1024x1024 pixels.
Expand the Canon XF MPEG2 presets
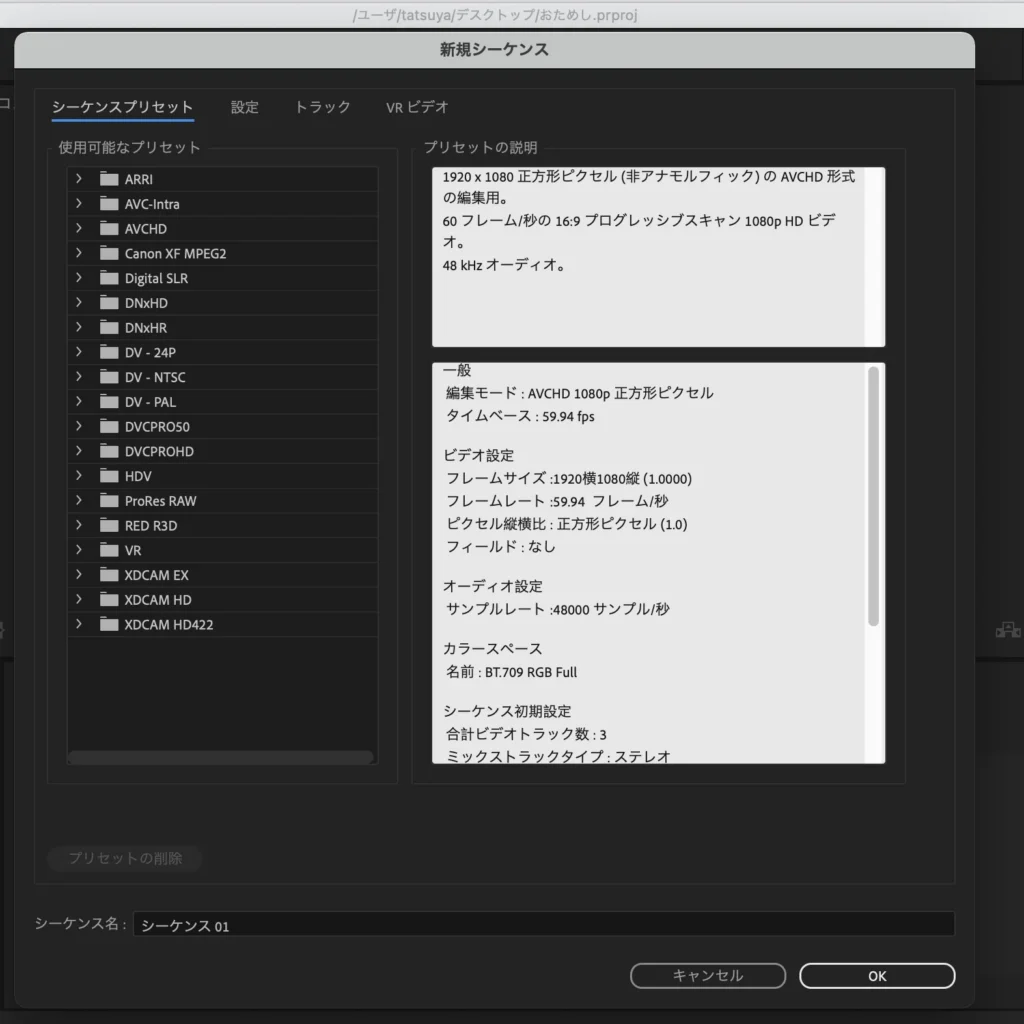pyautogui.click(x=79, y=254)
